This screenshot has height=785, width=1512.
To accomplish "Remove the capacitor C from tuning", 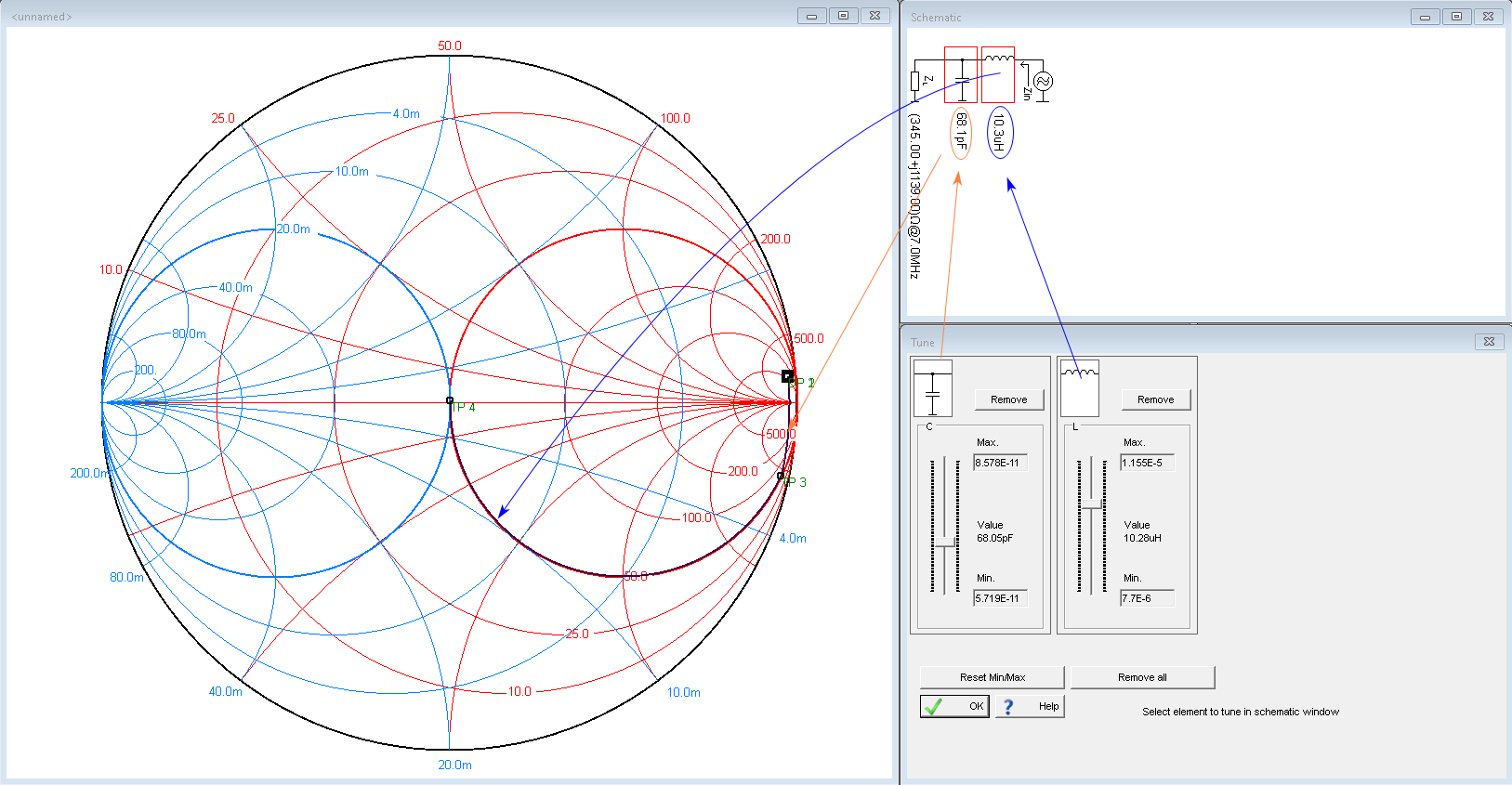I will coord(1008,399).
